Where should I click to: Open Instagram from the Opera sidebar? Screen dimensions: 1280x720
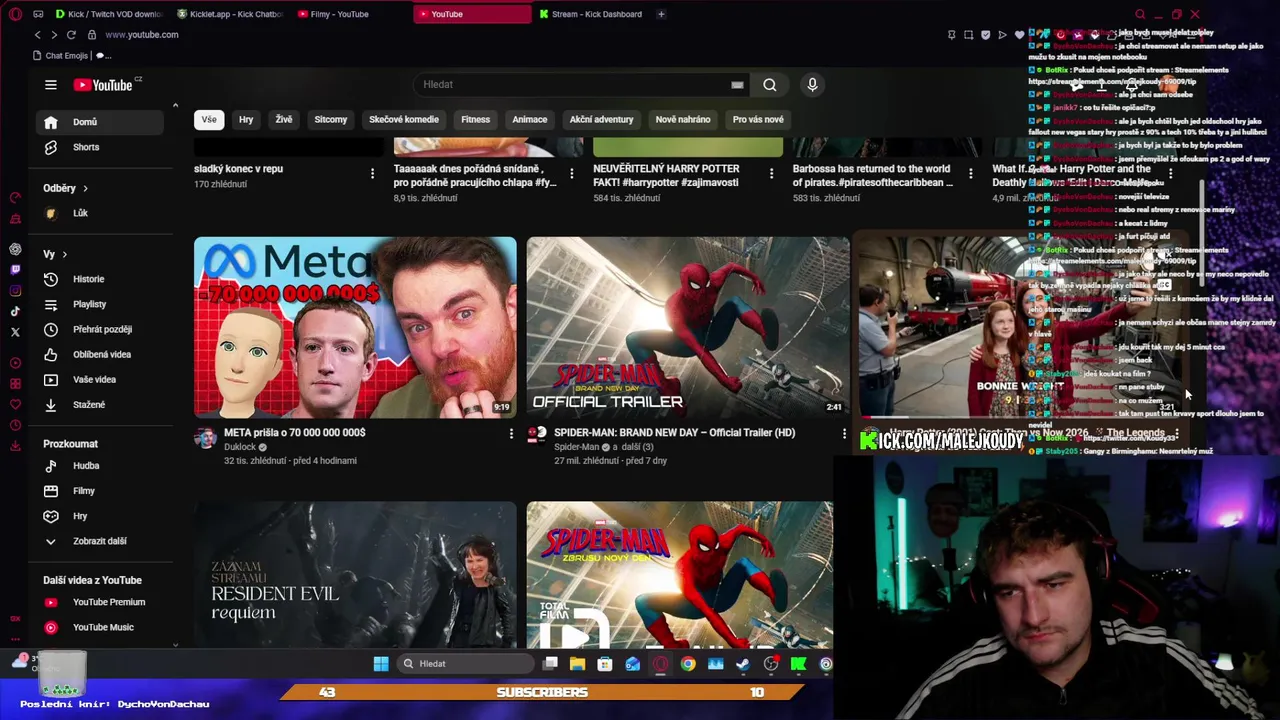click(15, 291)
